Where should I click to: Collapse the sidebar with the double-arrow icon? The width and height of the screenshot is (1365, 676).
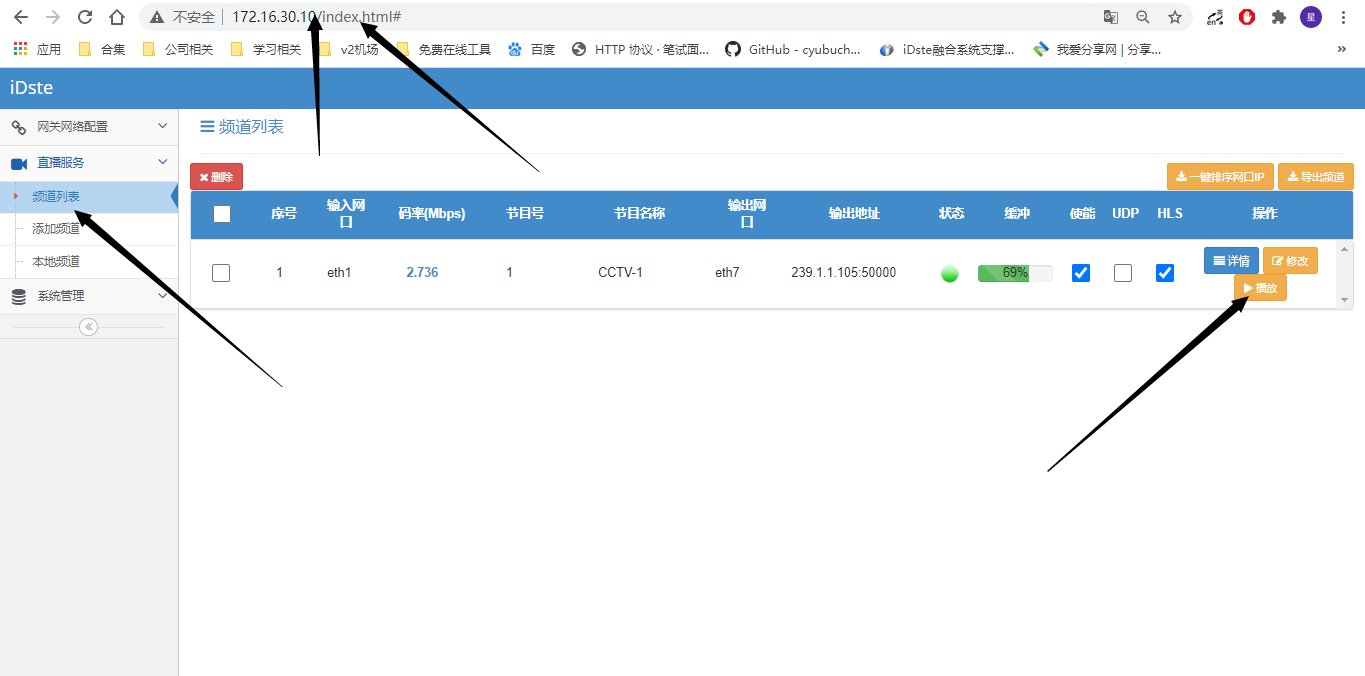[x=88, y=327]
